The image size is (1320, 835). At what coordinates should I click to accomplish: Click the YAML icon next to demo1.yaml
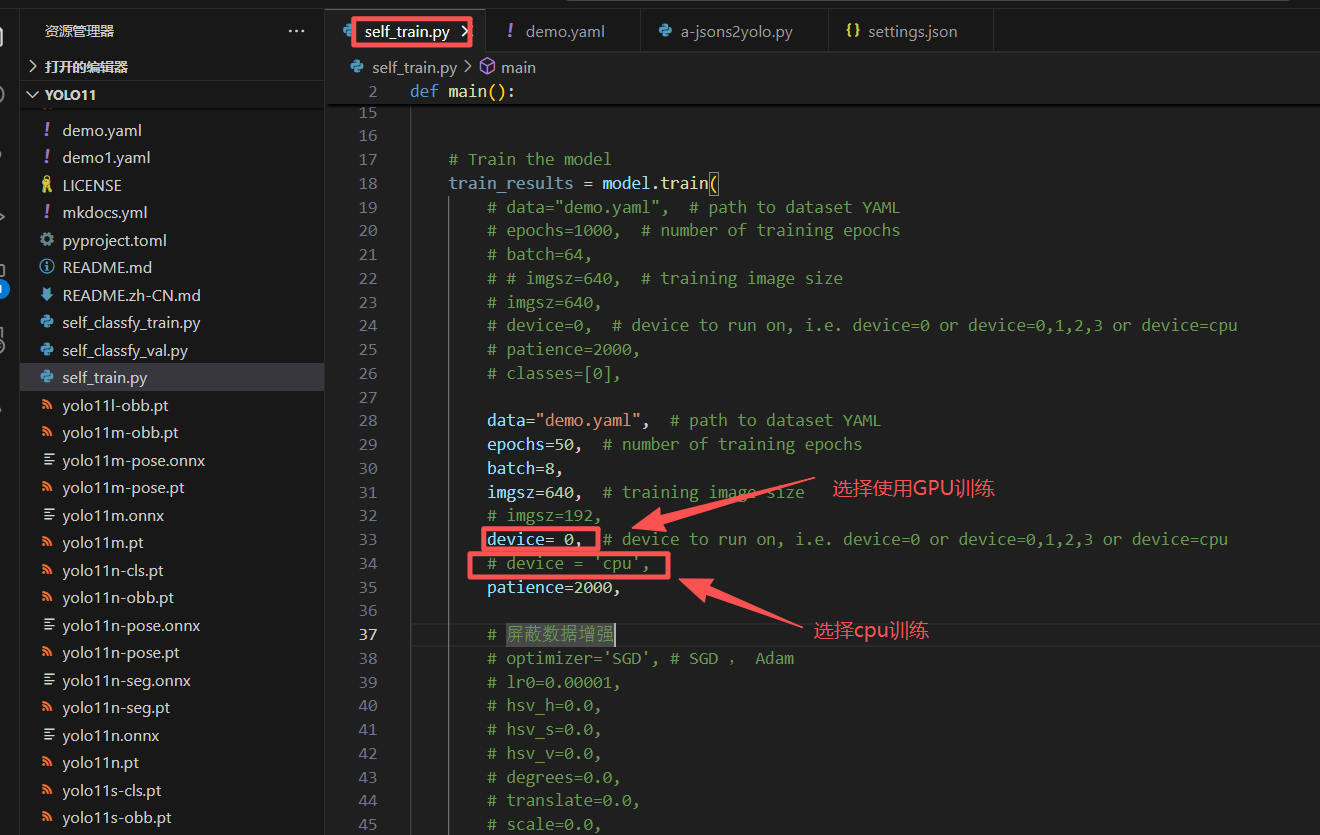[x=46, y=157]
